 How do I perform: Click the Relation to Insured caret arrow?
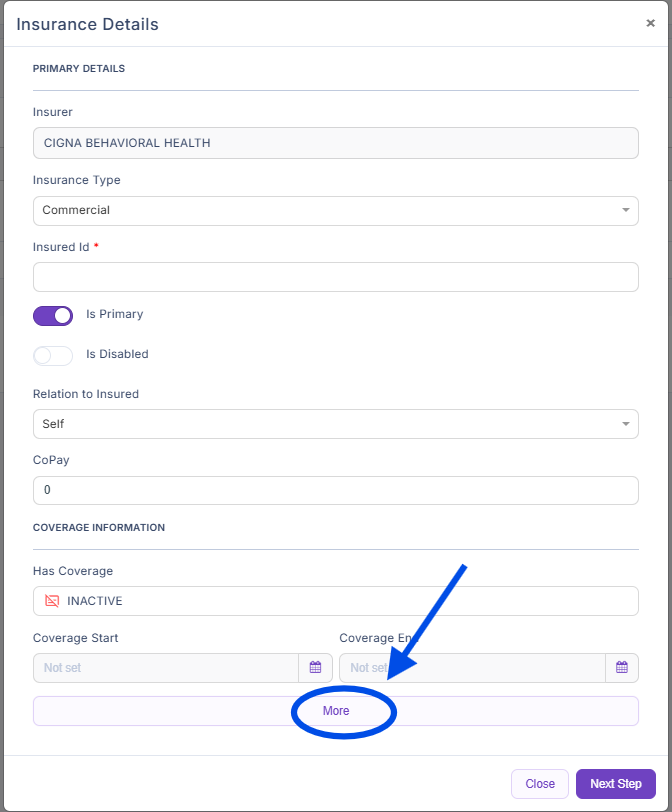tap(626, 424)
